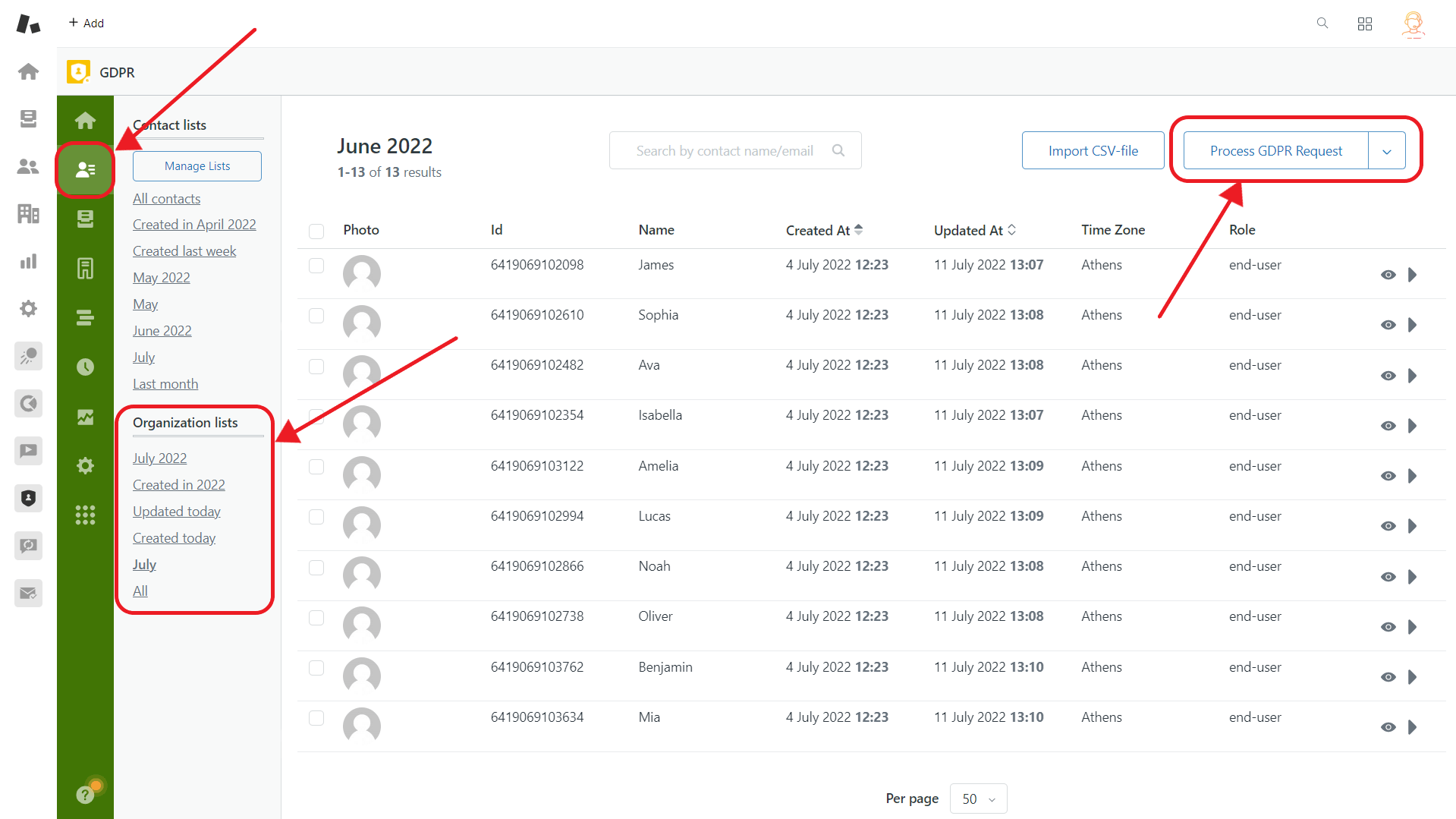Open the chart image icon in green sidebar
Viewport: 1456px width, 819px height.
[85, 417]
